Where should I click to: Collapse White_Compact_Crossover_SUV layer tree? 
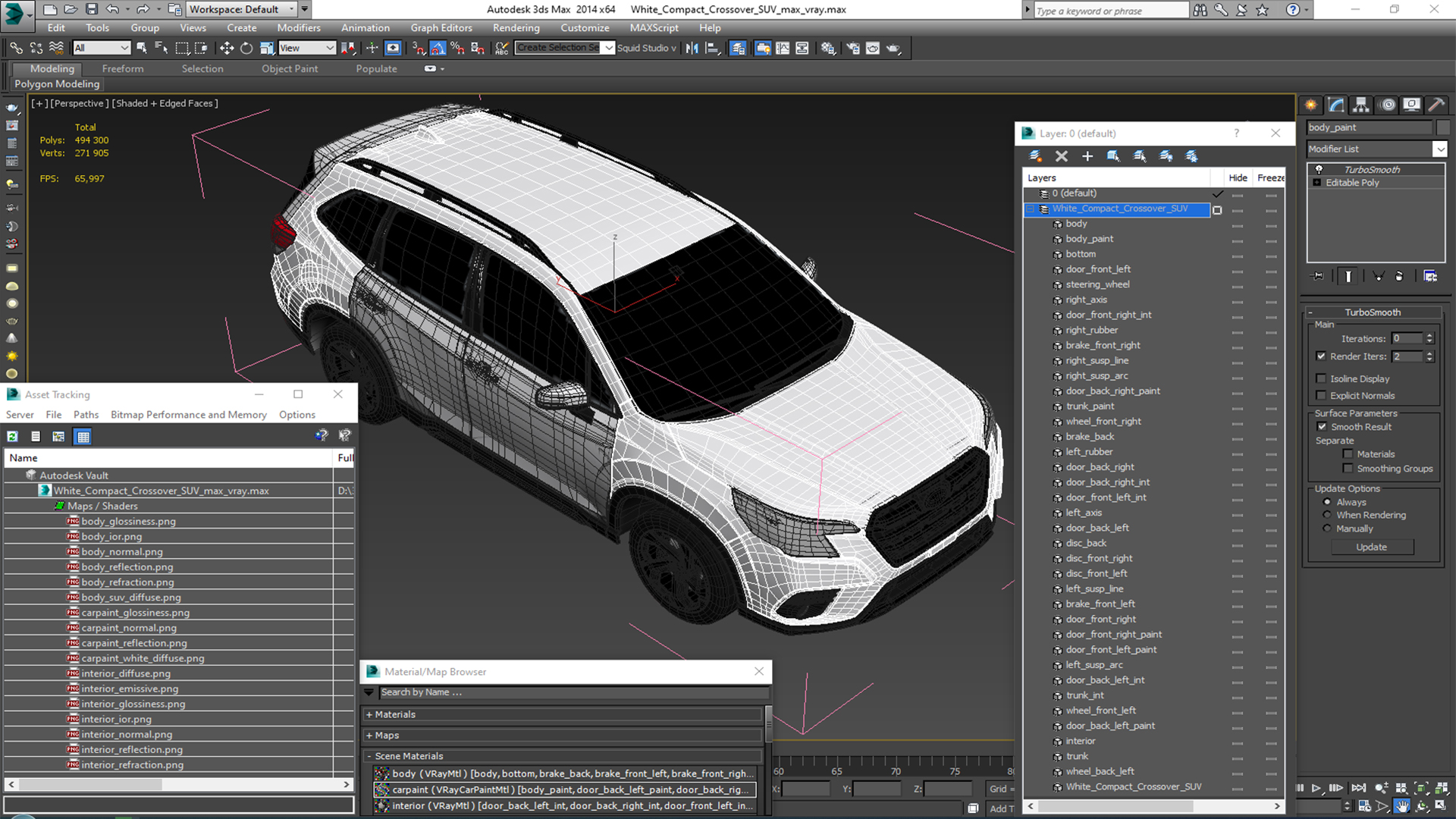click(x=1030, y=209)
